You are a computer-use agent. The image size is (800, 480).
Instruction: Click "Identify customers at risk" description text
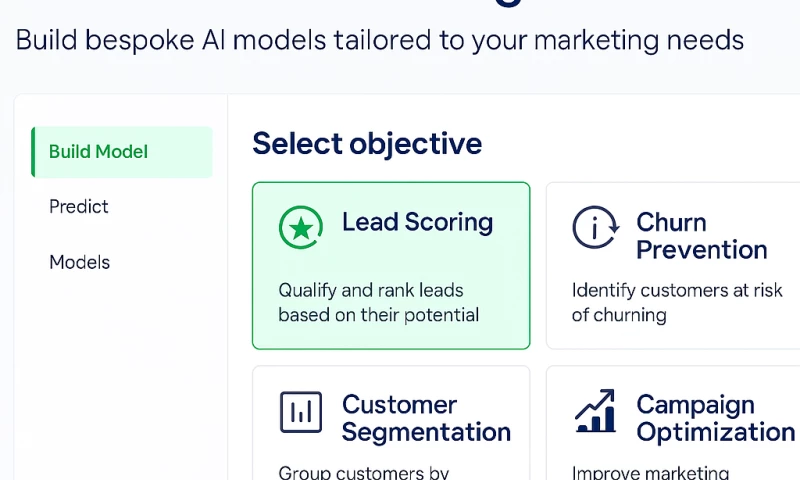675,290
